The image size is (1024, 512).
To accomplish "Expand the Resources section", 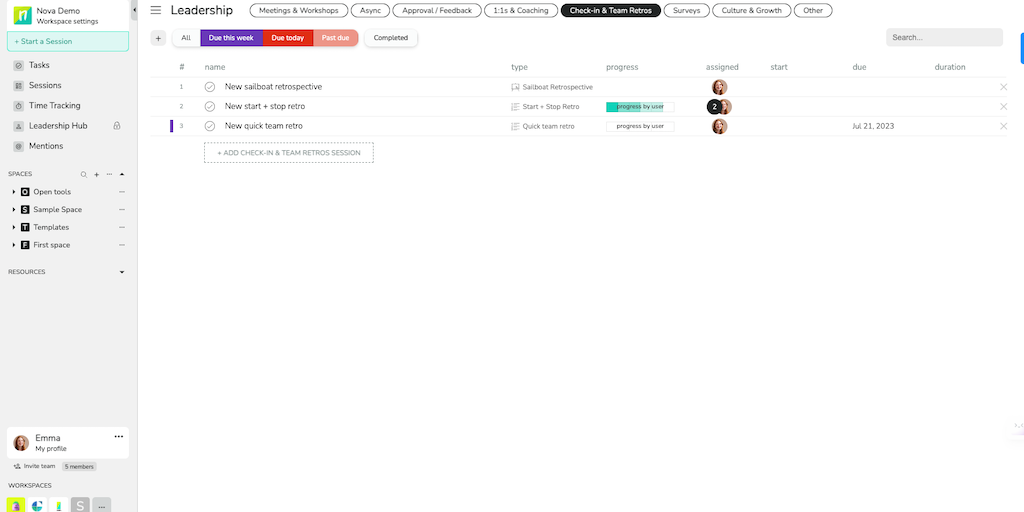I will pyautogui.click(x=121, y=272).
